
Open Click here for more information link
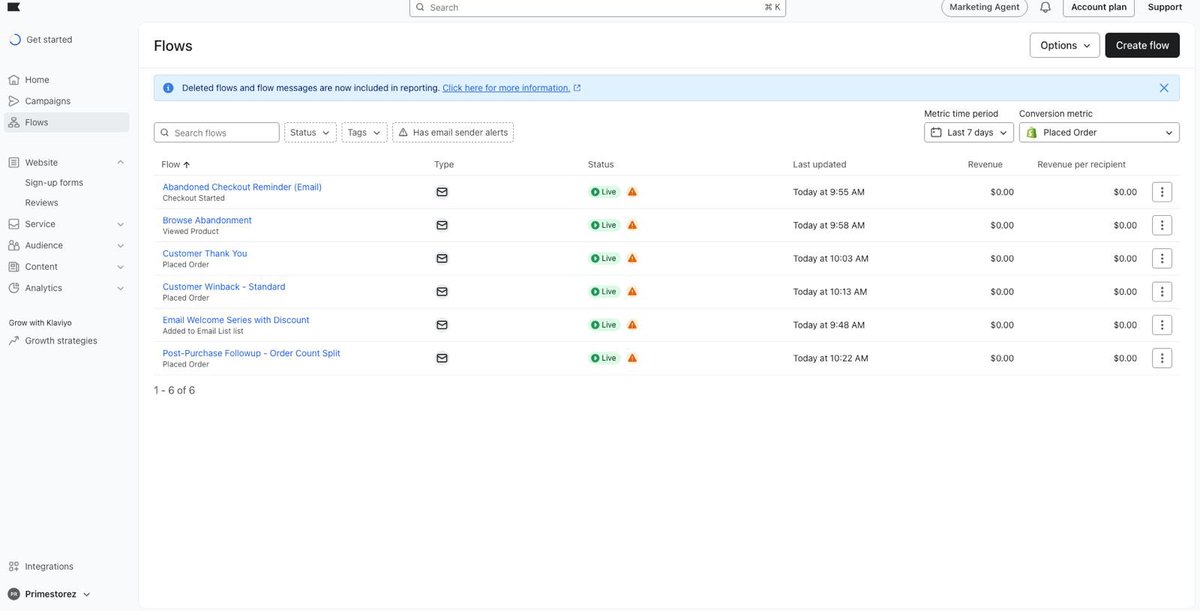pos(511,88)
